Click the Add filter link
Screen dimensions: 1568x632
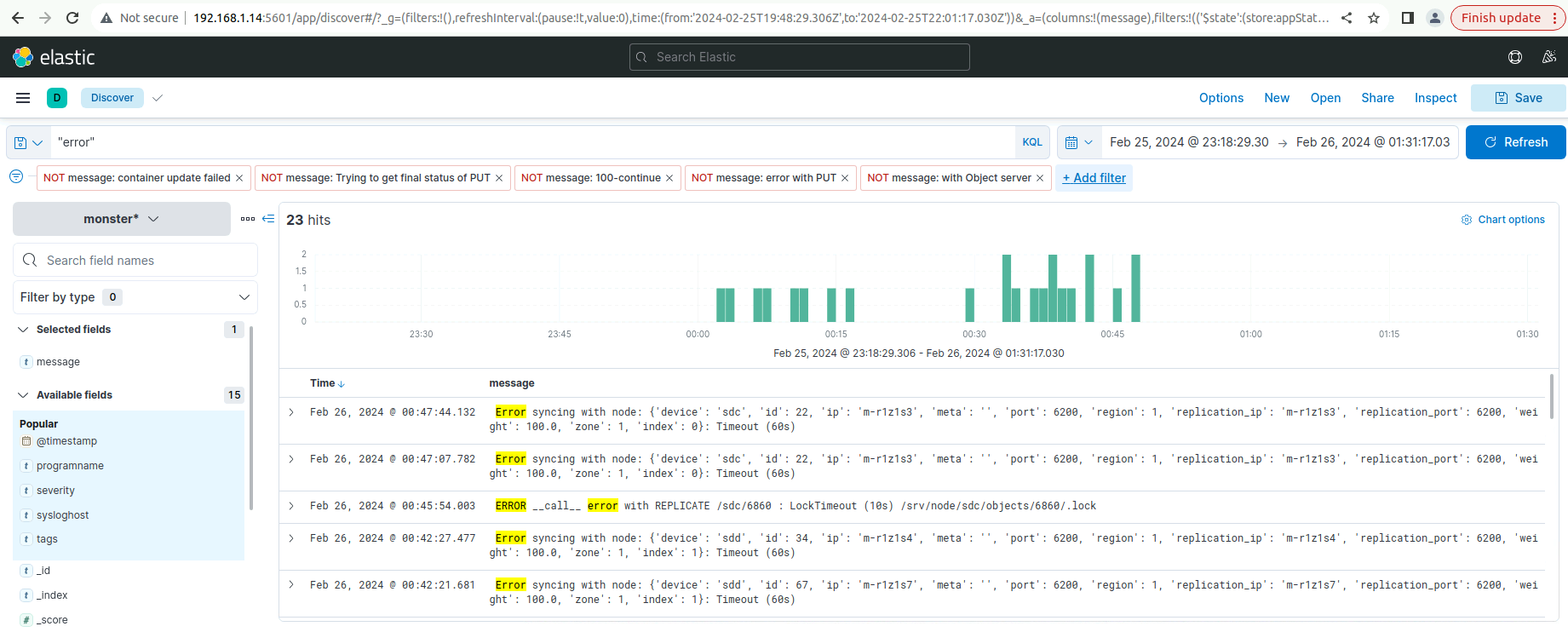[1094, 178]
